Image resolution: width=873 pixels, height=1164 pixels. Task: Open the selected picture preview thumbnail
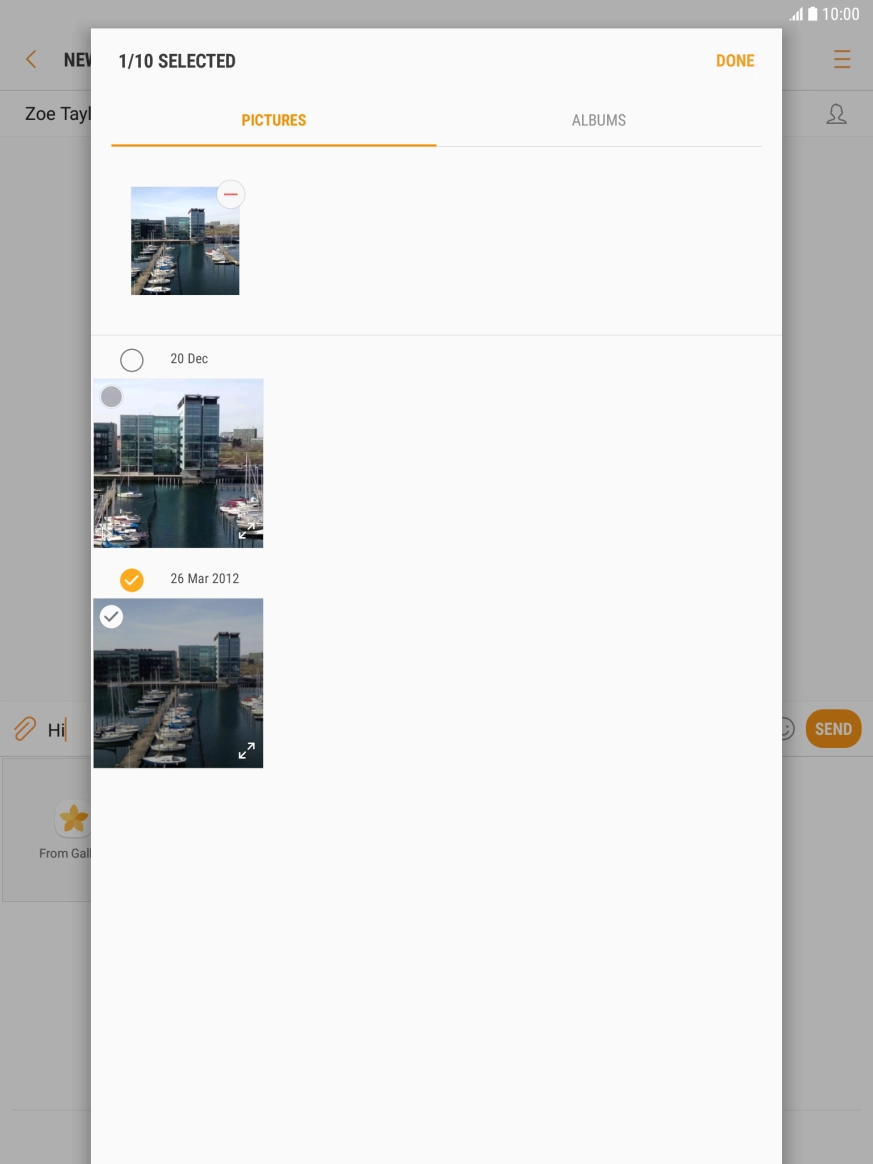(184, 241)
